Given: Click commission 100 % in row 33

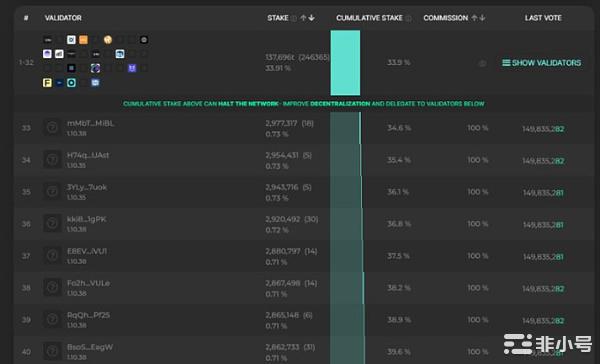Looking at the screenshot, I should pyautogui.click(x=478, y=128).
